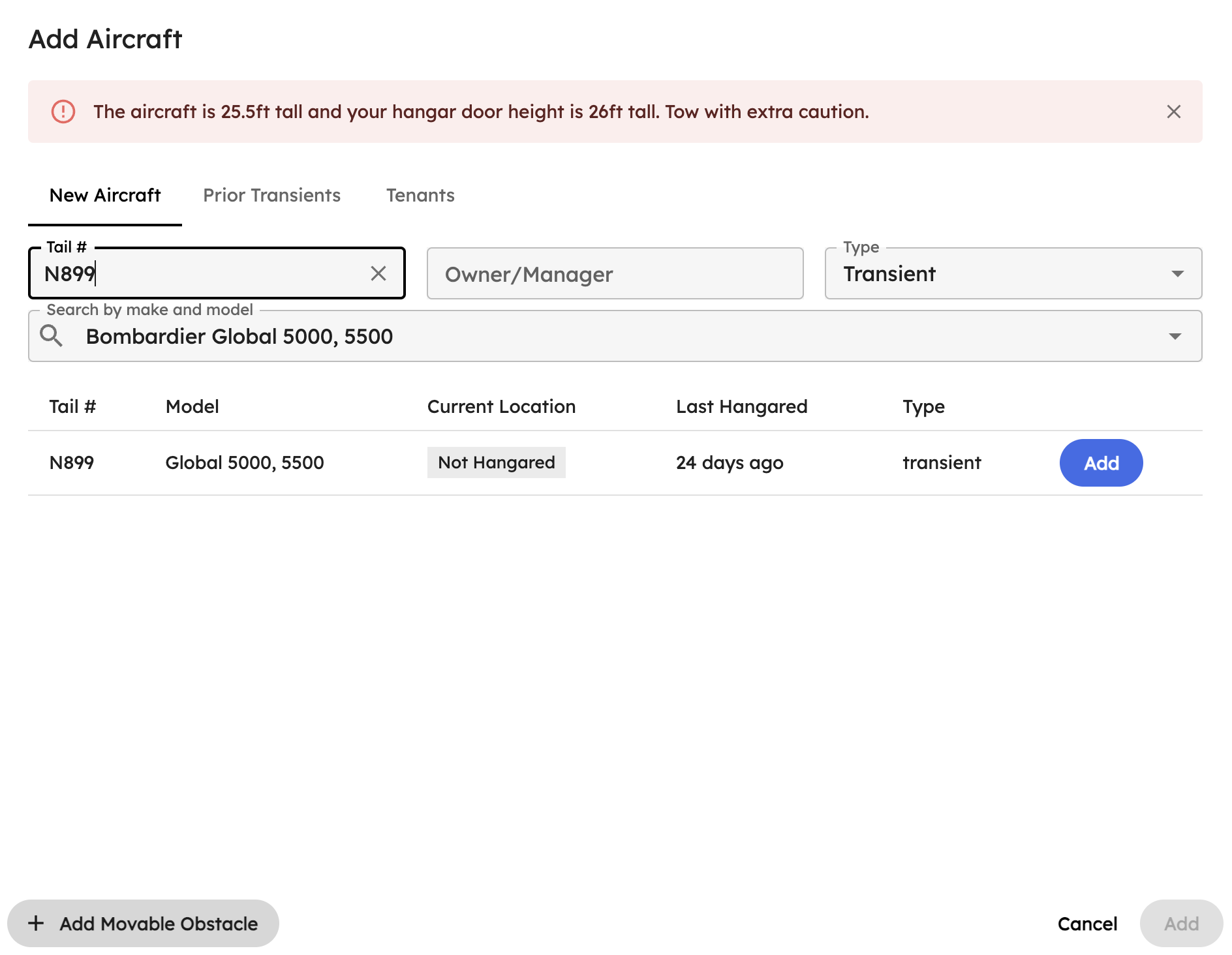Image resolution: width=1232 pixels, height=955 pixels.
Task: Select the New Aircraft tab
Action: pos(105,195)
